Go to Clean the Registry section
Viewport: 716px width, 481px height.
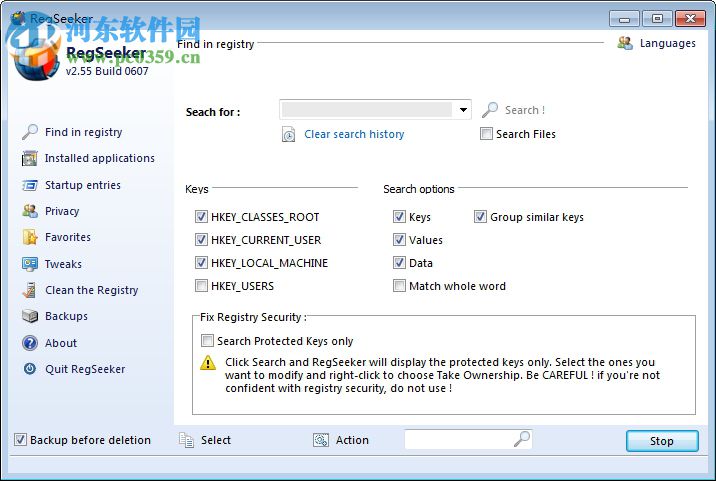coord(91,290)
